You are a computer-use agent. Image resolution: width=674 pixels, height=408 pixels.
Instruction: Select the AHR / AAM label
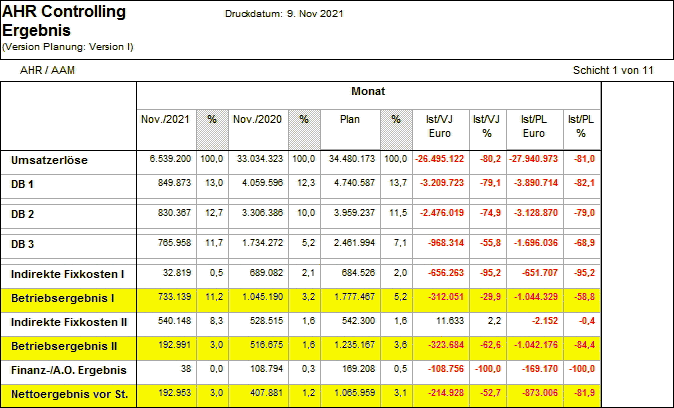coord(47,71)
